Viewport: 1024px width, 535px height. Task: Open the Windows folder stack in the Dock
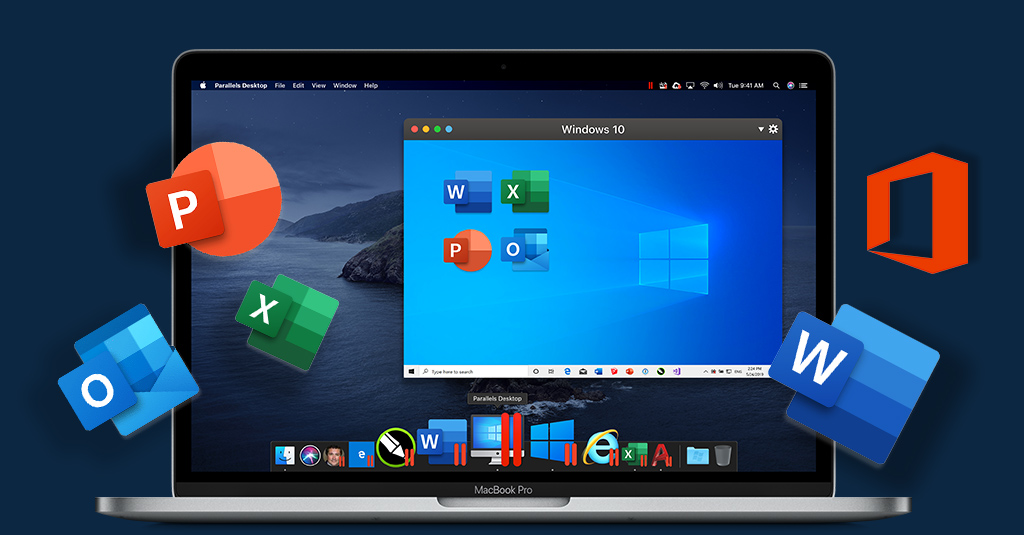[697, 455]
